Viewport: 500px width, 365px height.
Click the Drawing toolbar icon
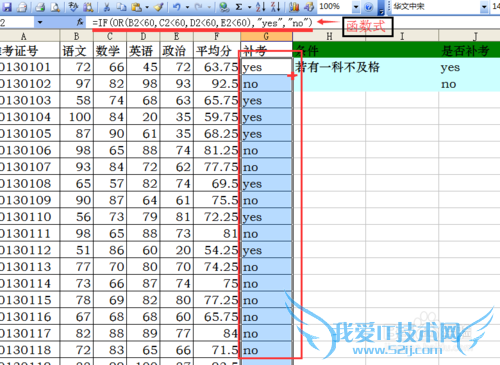tap(309, 7)
